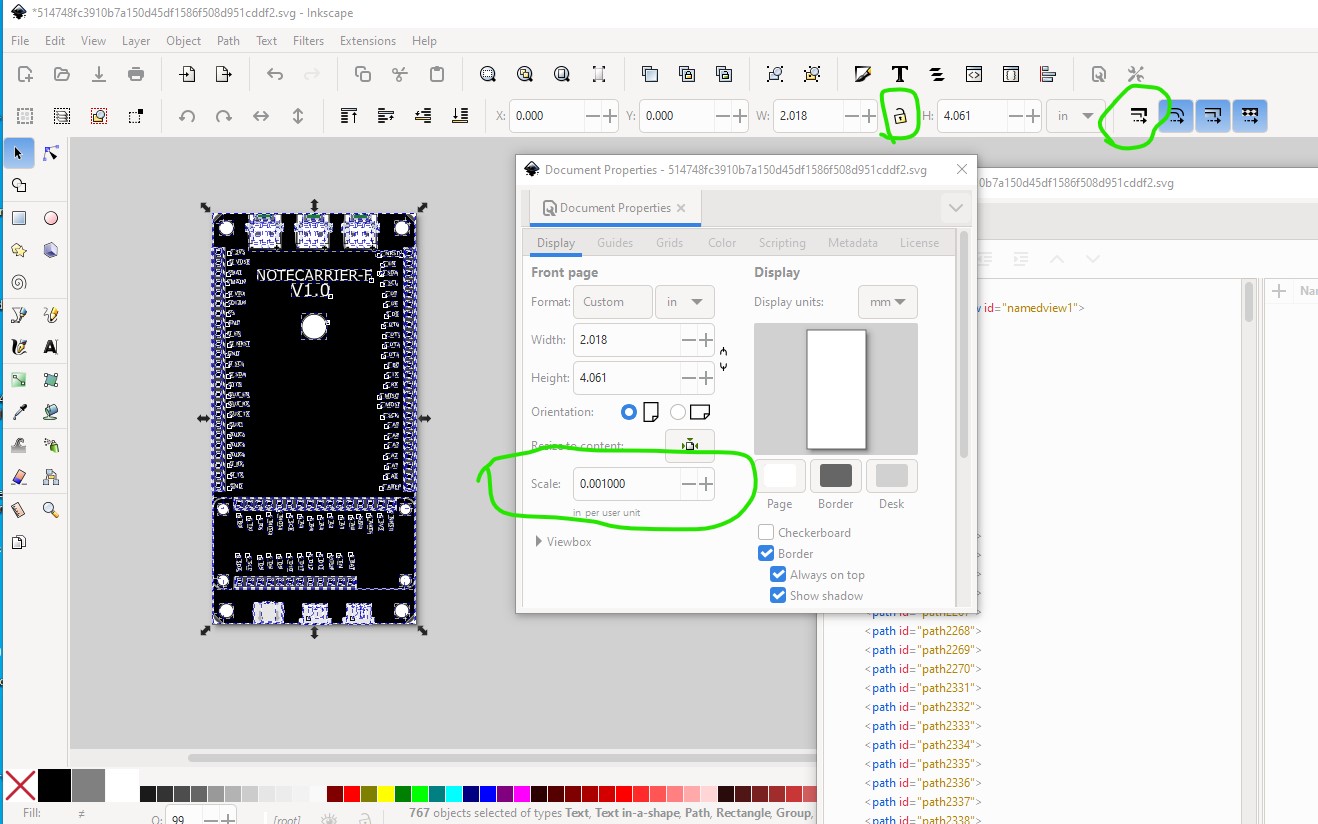Click the Import file icon

[187, 74]
